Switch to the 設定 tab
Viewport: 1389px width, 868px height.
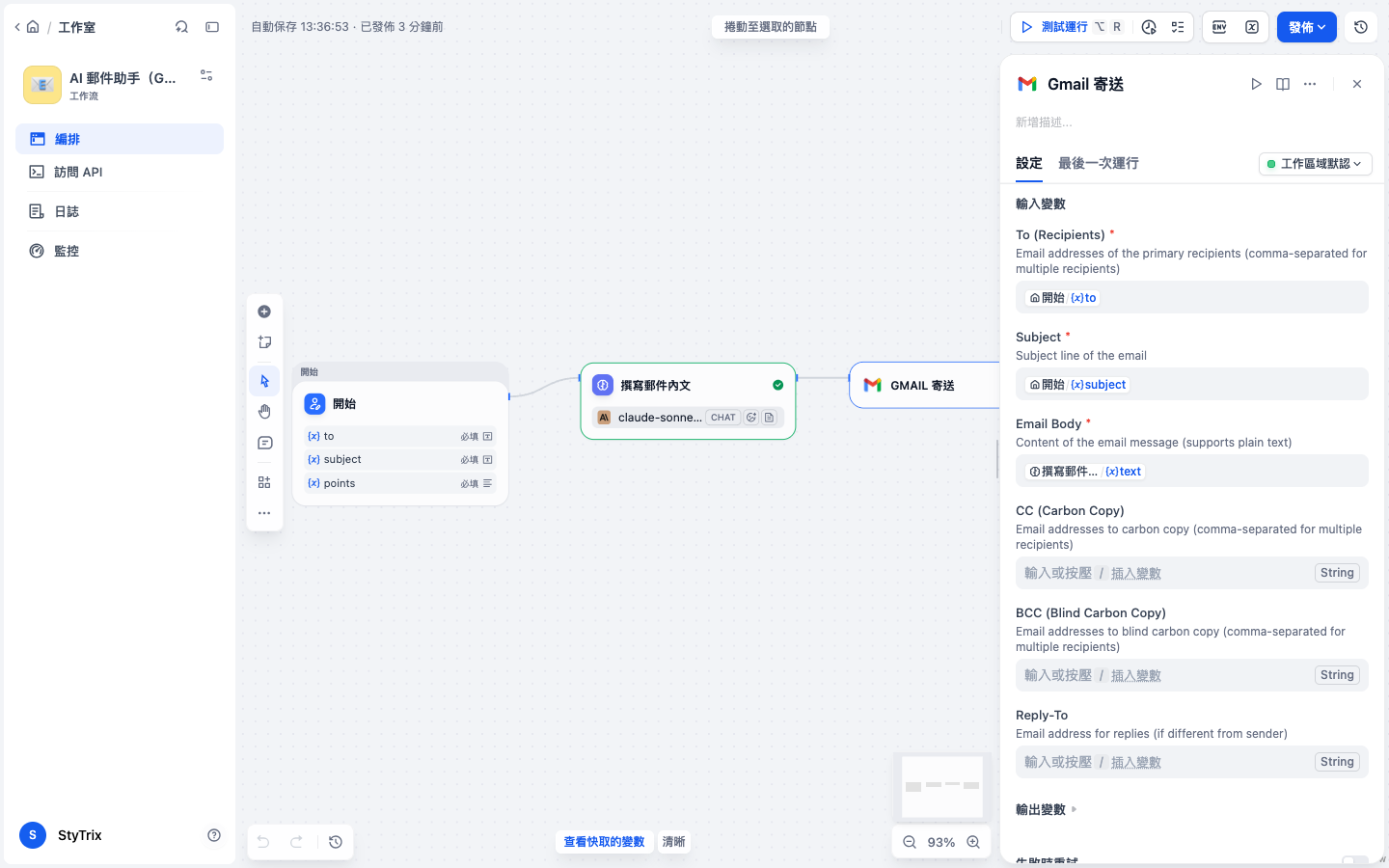[x=1029, y=163]
